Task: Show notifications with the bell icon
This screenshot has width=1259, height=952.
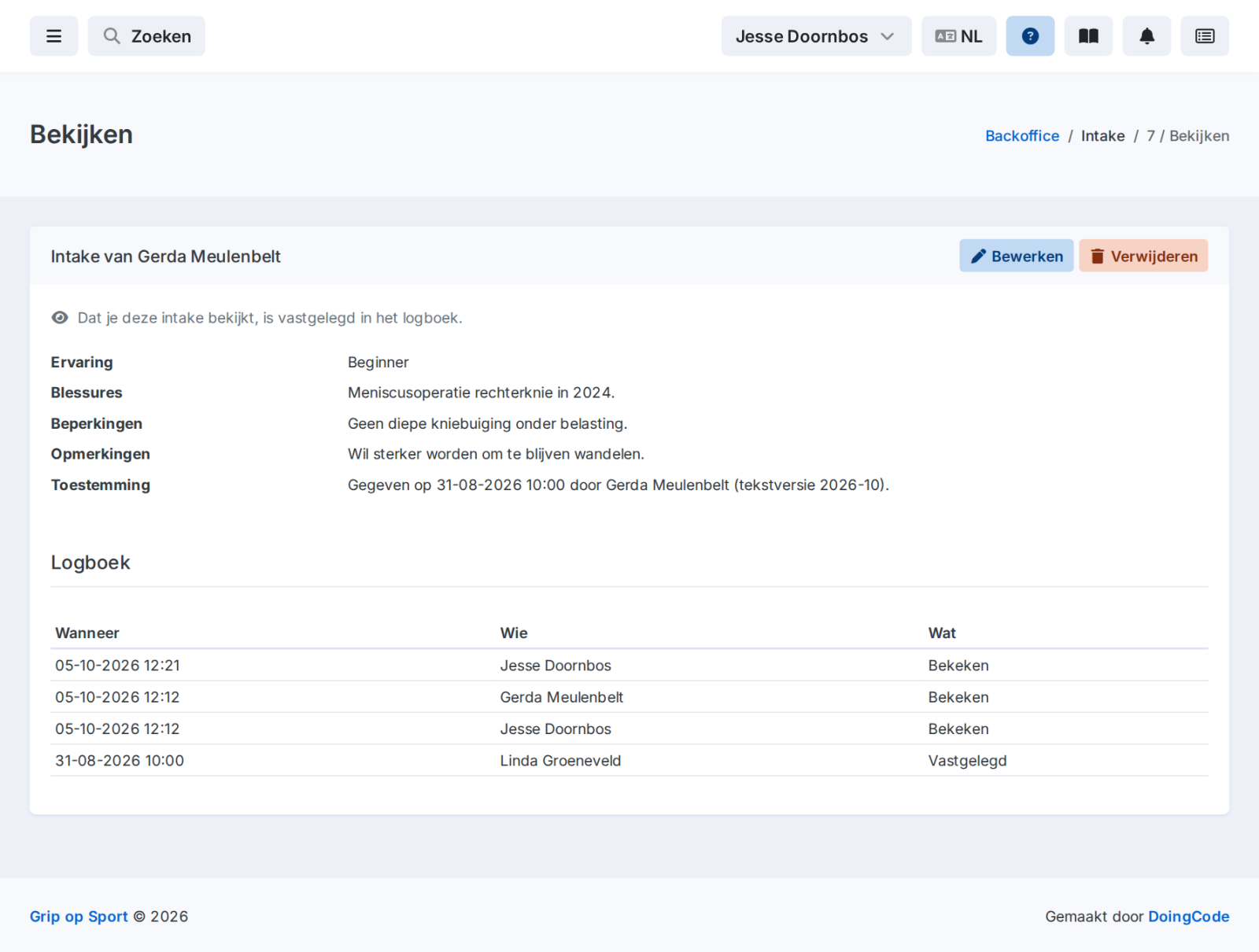Action: click(x=1146, y=36)
